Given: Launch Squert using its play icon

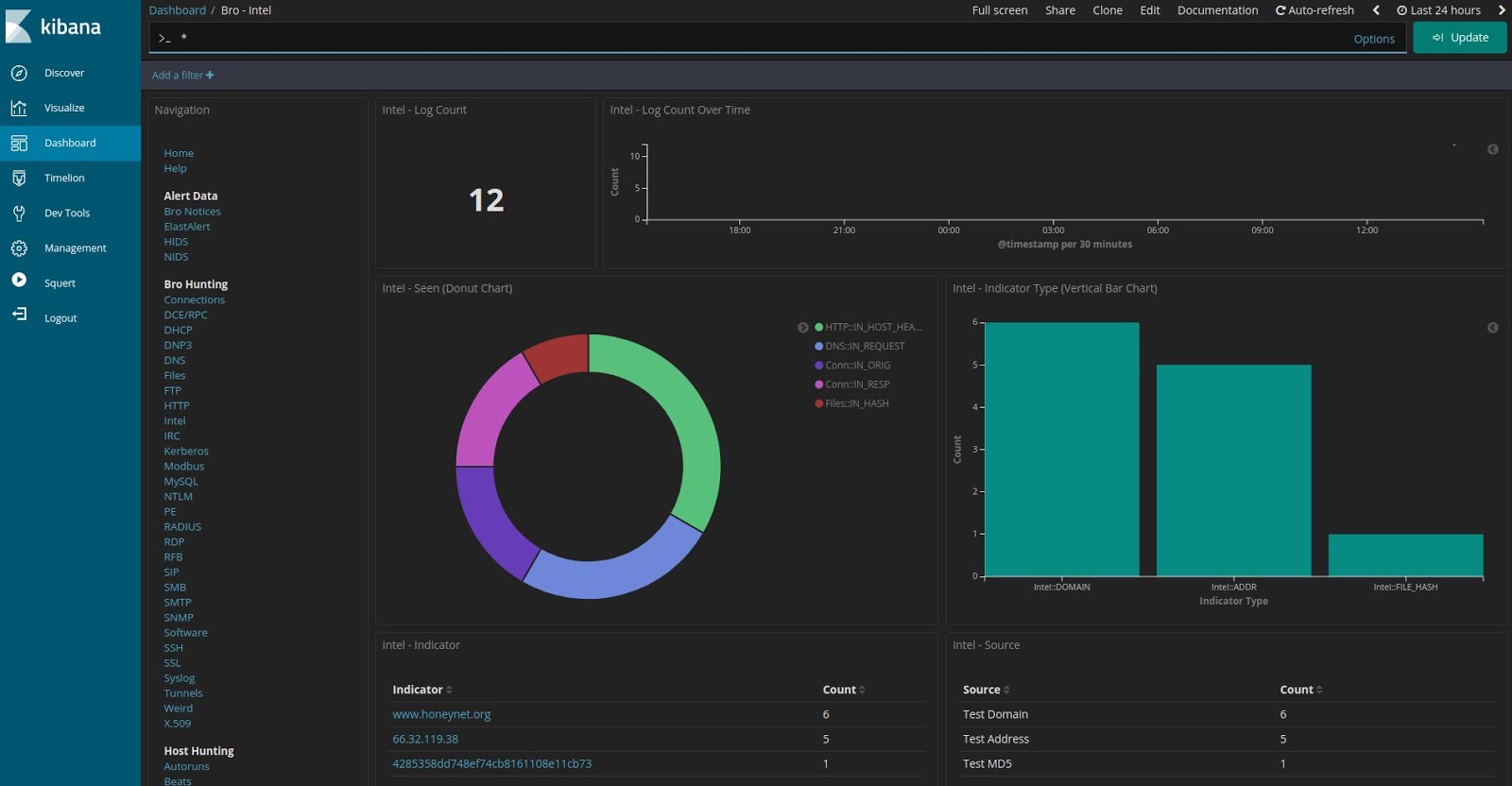Looking at the screenshot, I should 19,280.
